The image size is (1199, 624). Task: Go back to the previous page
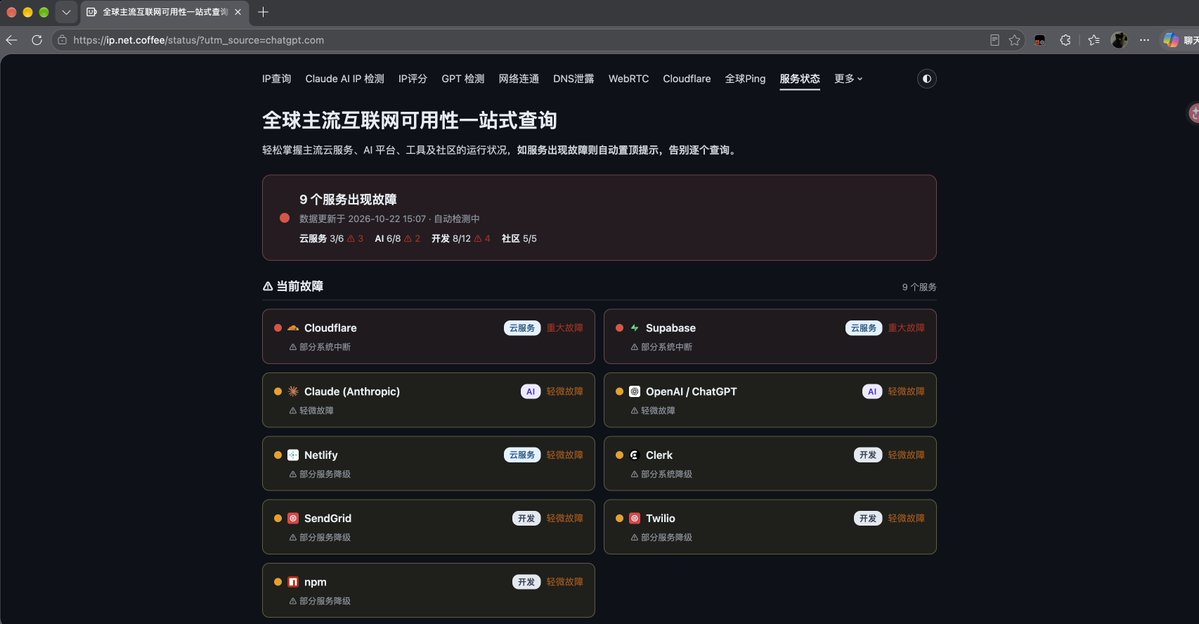pyautogui.click(x=11, y=40)
